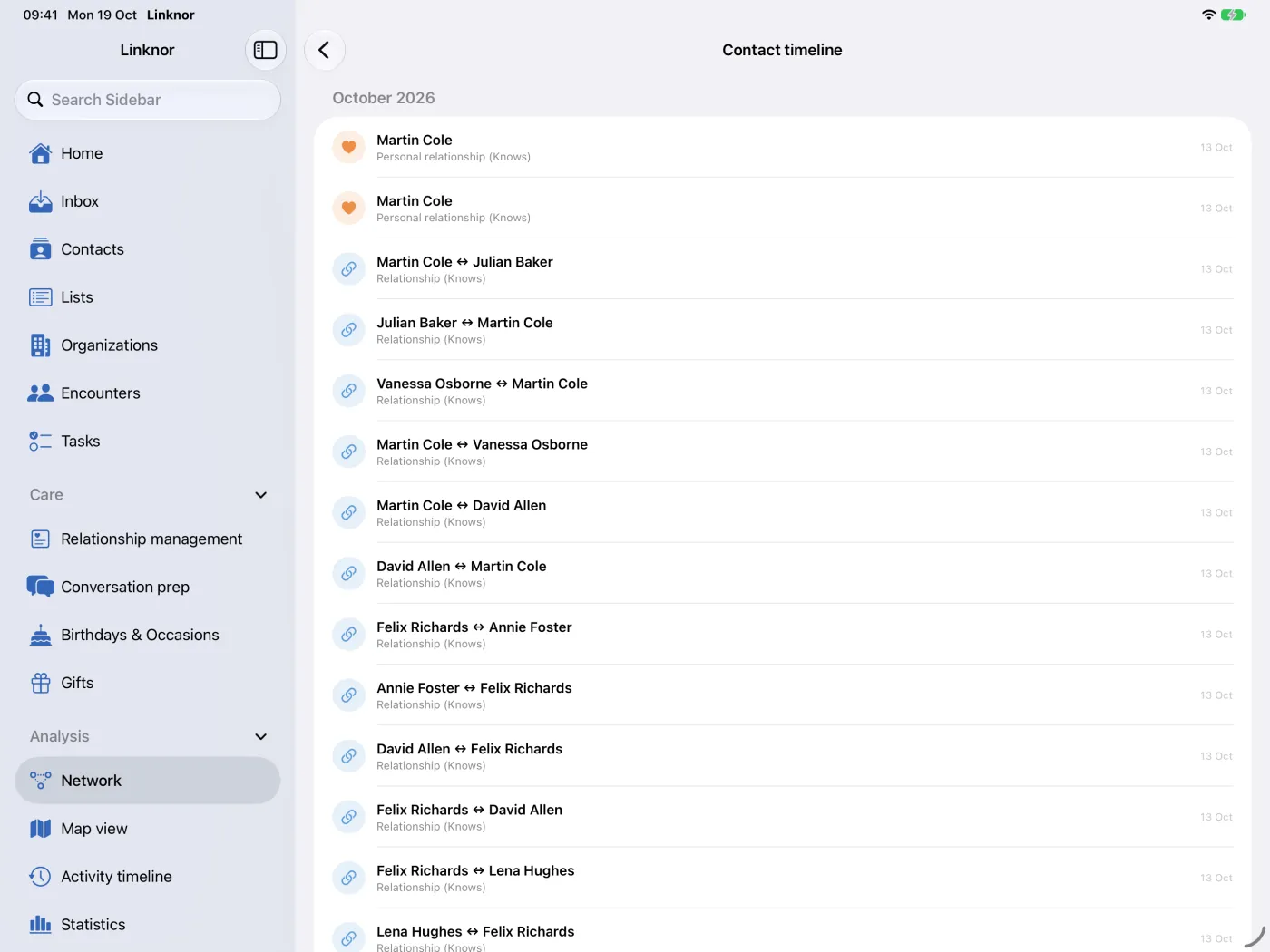This screenshot has width=1270, height=952.
Task: Click the Network nodes icon
Action: [x=40, y=781]
